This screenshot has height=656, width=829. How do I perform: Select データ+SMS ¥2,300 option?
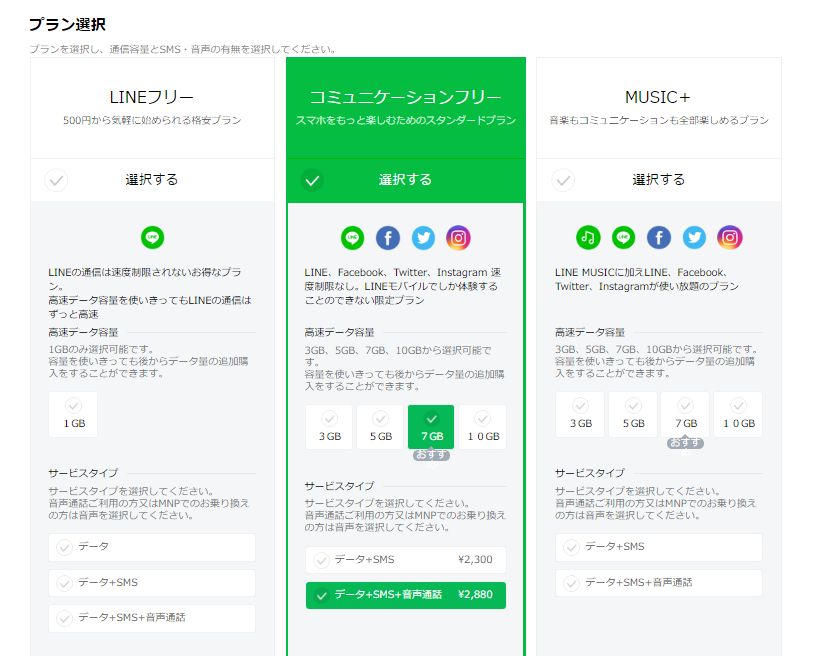click(x=406, y=560)
